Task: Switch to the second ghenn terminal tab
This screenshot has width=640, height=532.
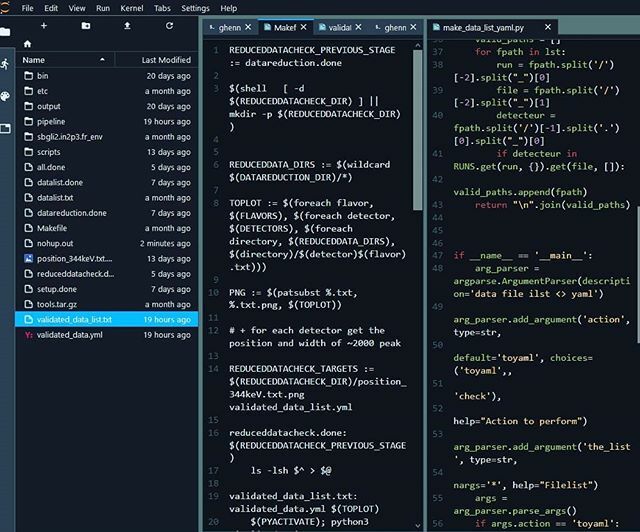Action: click(395, 27)
